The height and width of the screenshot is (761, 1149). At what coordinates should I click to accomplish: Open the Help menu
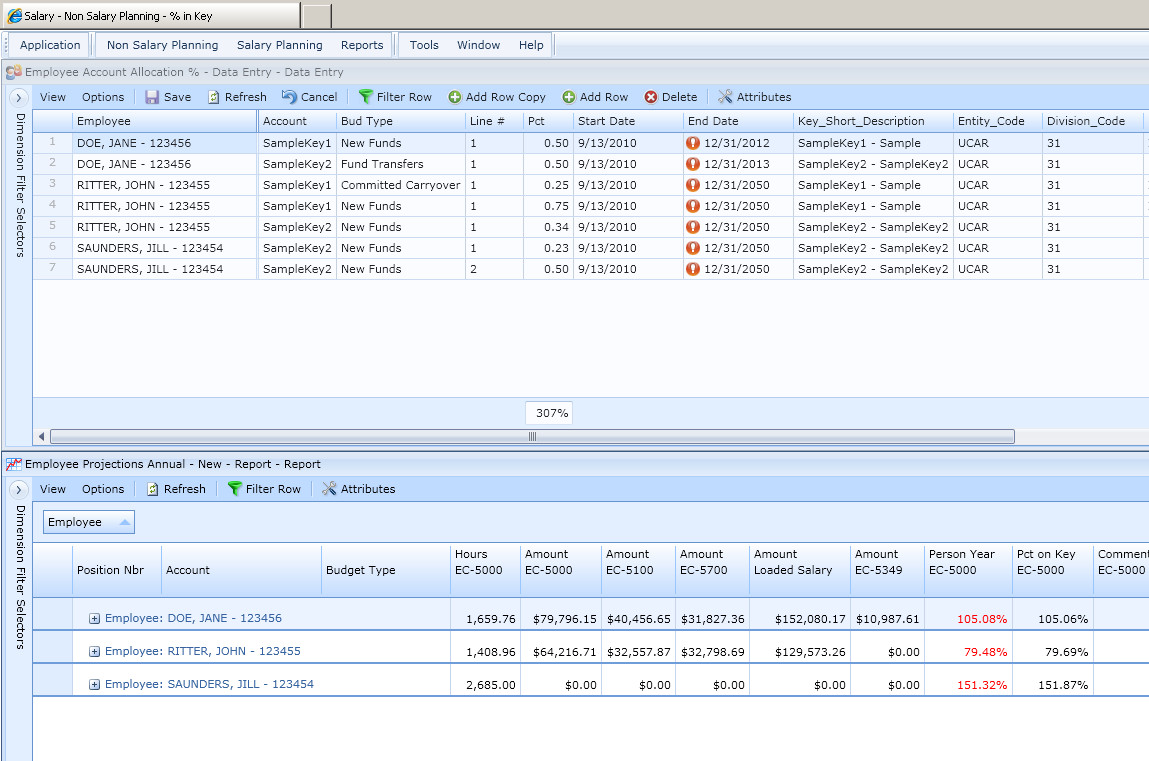pos(531,45)
